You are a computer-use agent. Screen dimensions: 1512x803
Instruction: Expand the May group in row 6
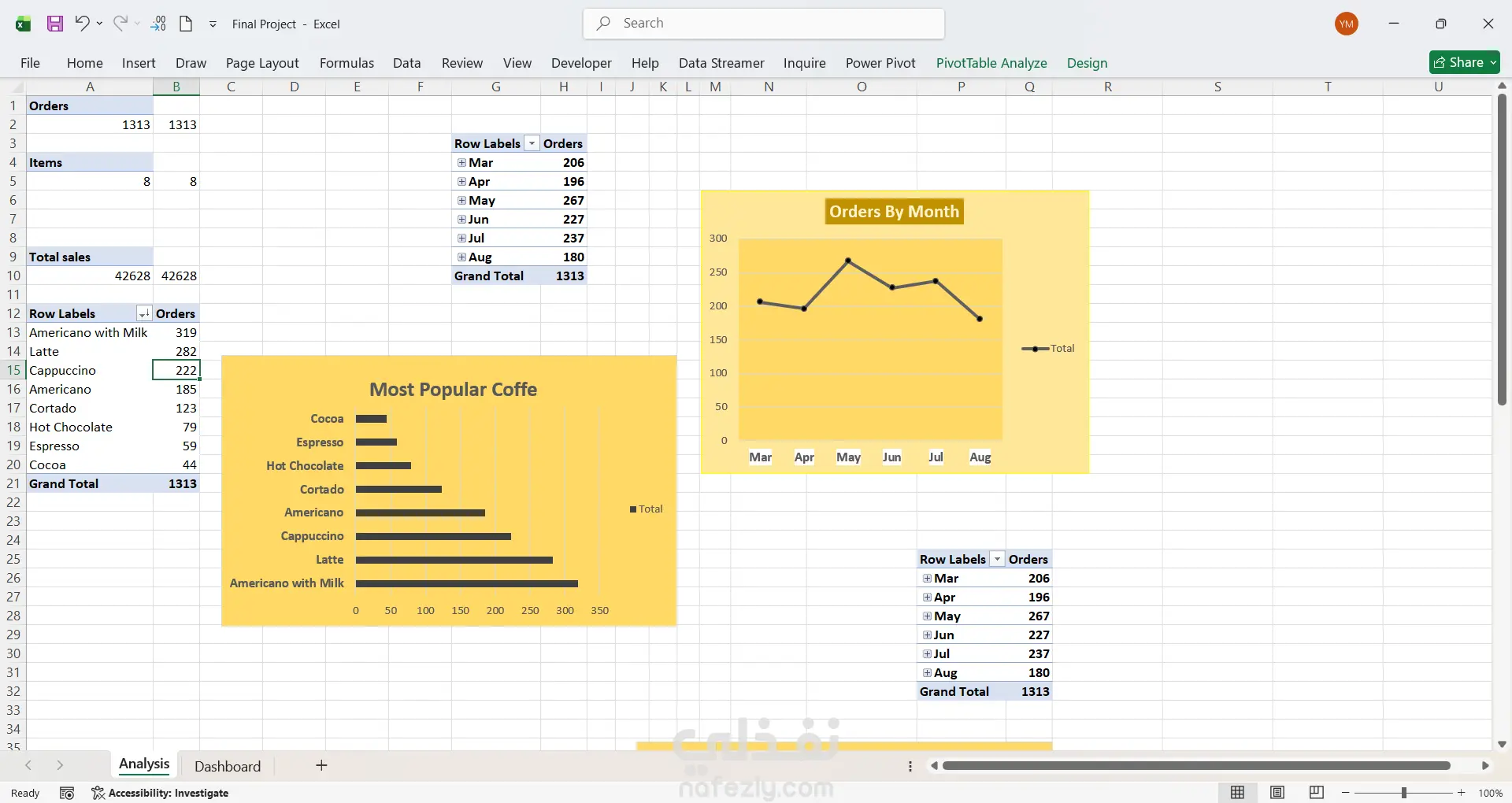point(461,201)
